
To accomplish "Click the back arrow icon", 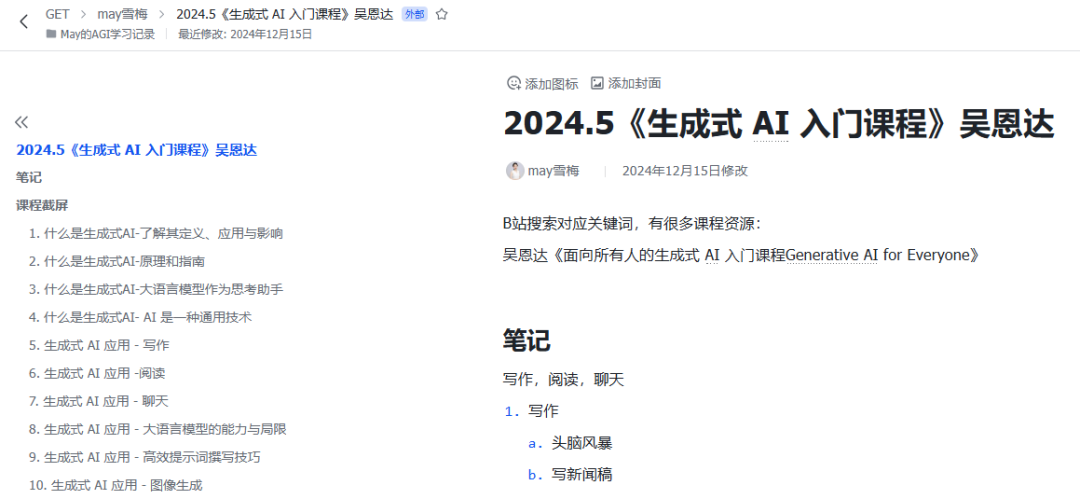I will (x=24, y=21).
